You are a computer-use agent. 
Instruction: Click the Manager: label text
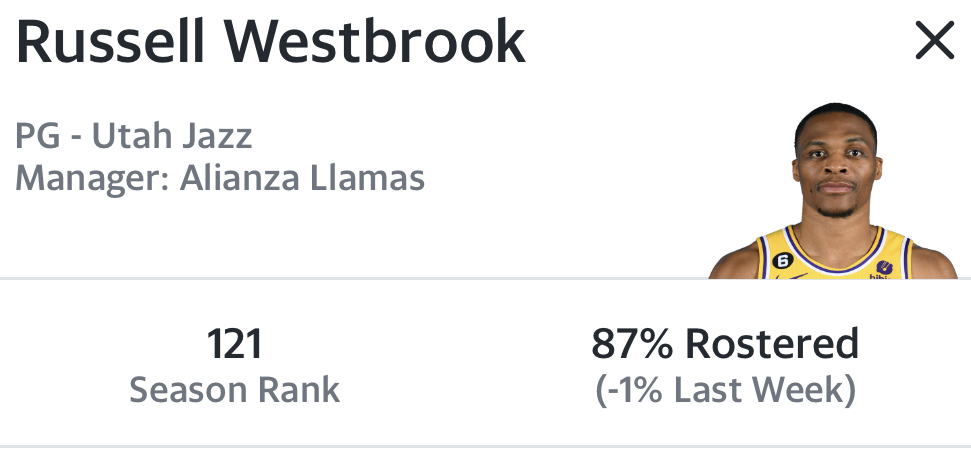click(92, 179)
